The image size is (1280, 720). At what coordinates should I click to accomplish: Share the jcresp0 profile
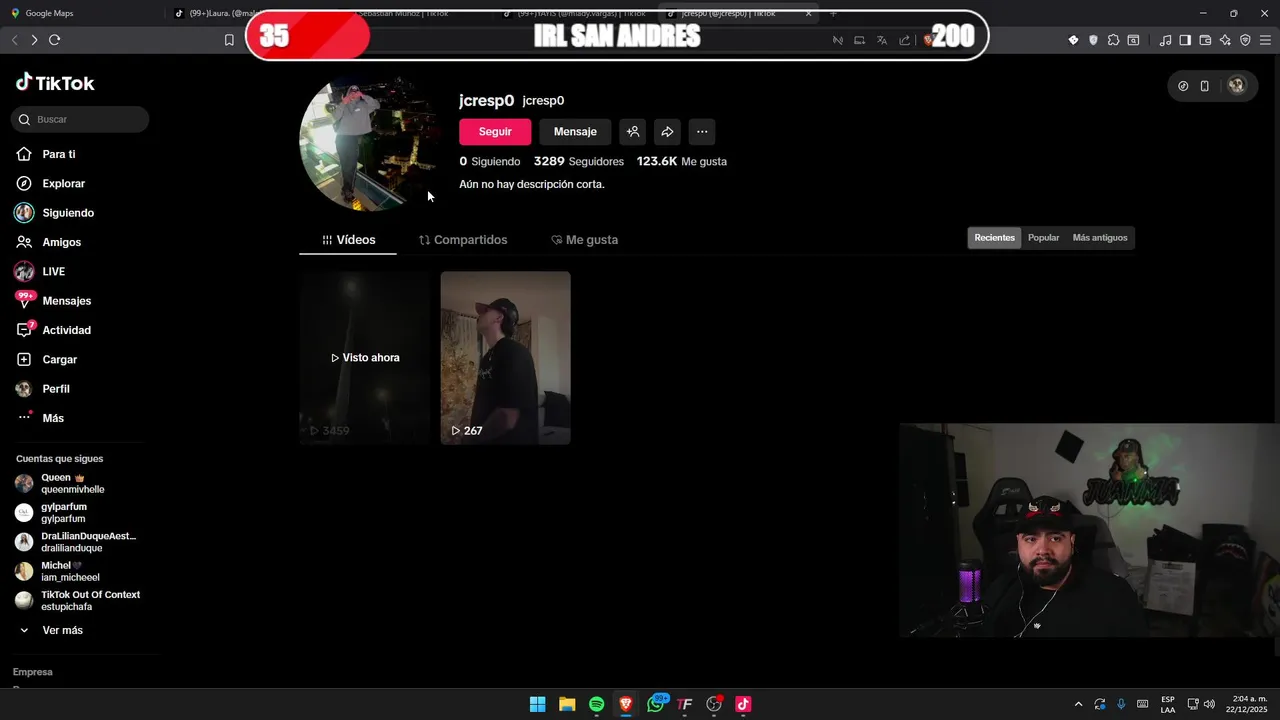tap(667, 132)
